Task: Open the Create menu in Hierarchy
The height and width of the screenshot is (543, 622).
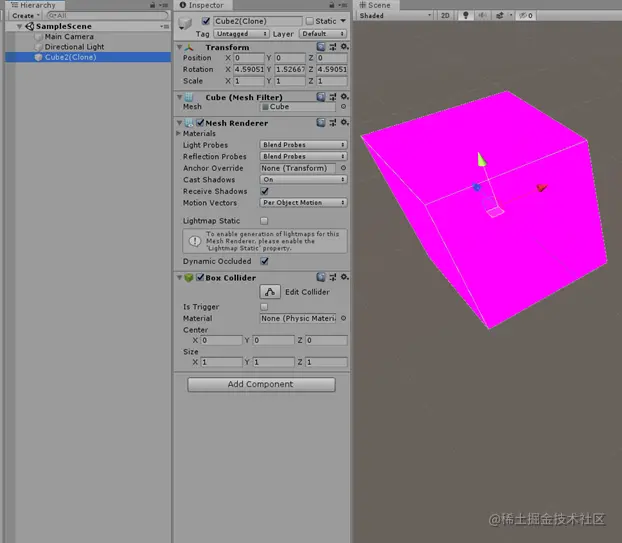Action: (x=25, y=15)
